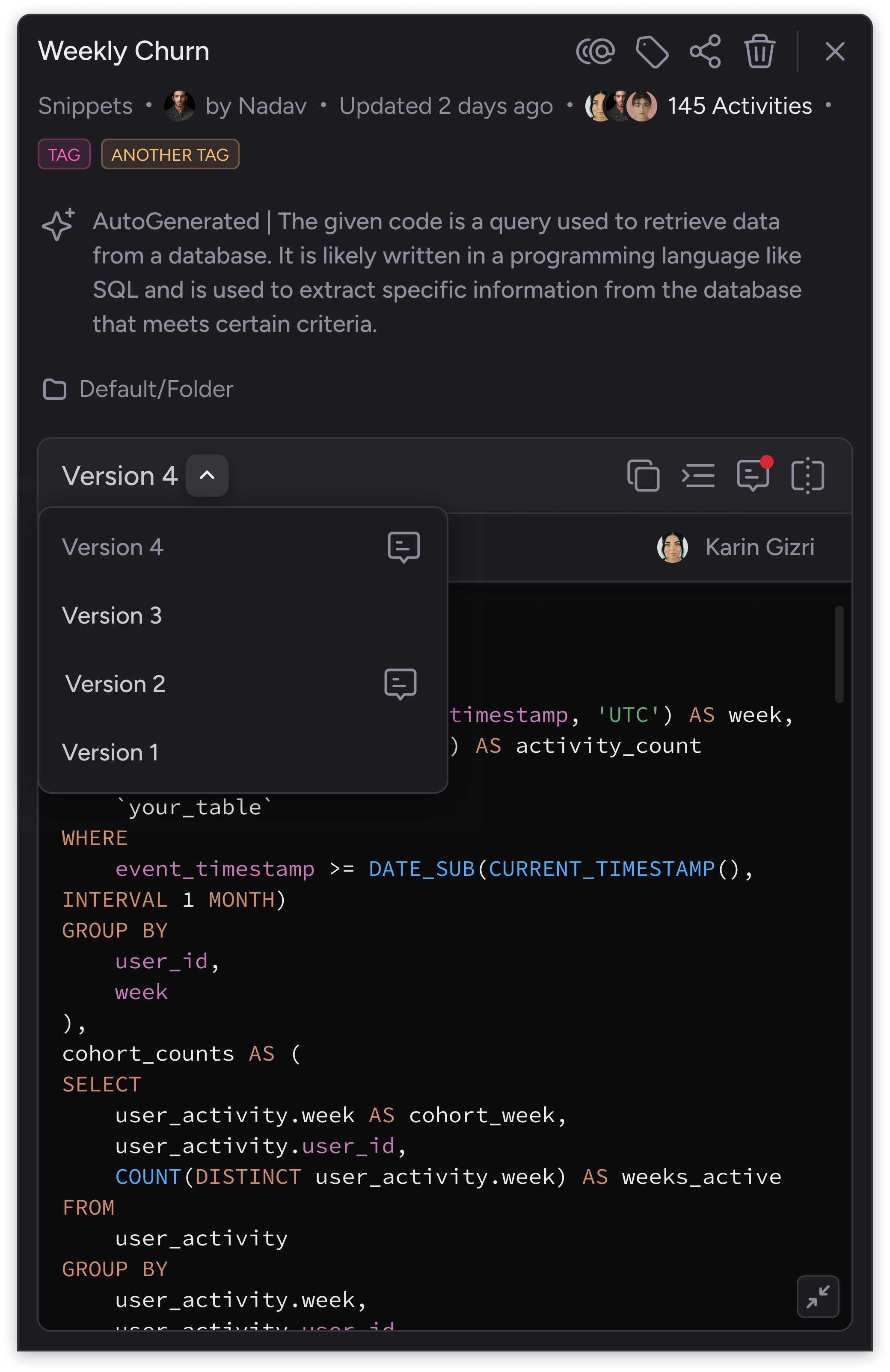The width and height of the screenshot is (890, 1372).
Task: Delete the snippet using the trash icon
Action: pyautogui.click(x=759, y=52)
